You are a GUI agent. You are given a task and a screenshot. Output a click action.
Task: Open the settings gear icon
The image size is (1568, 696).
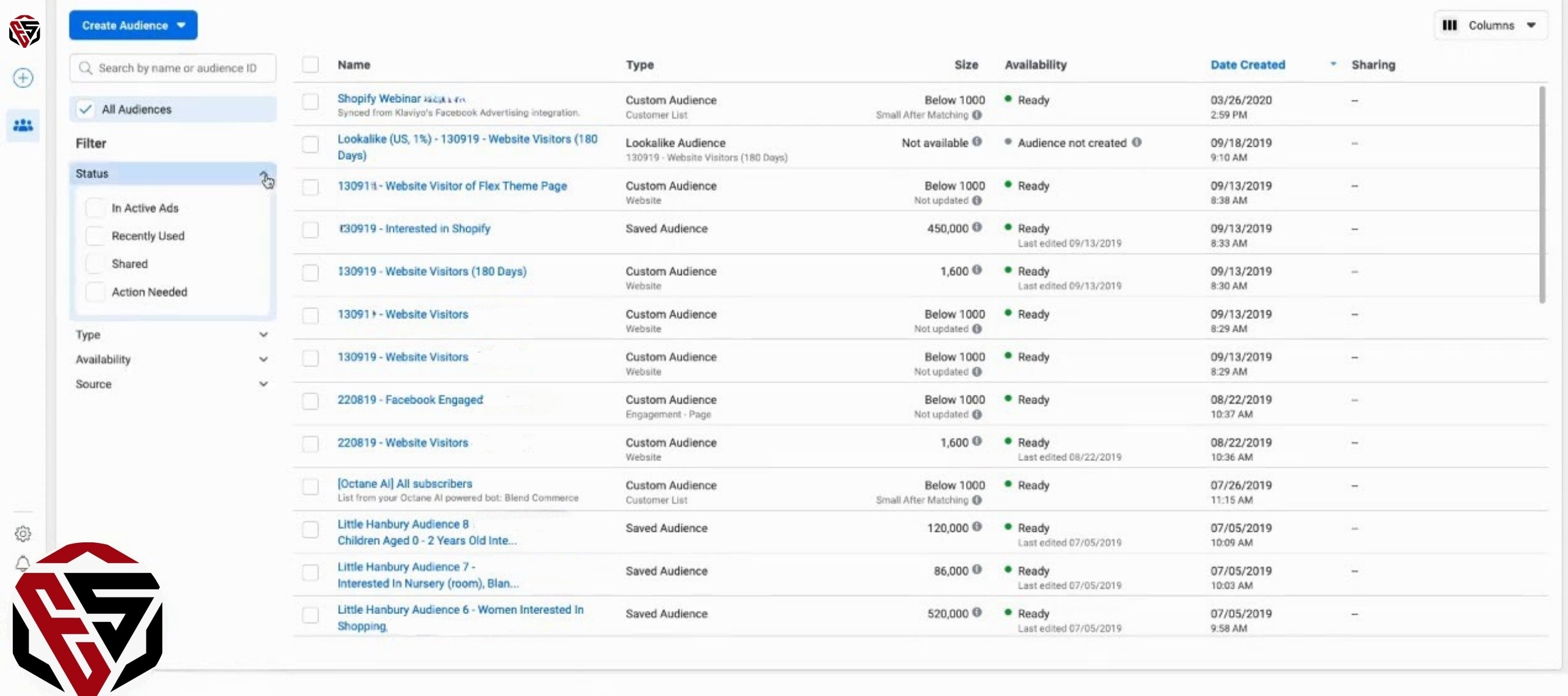[23, 534]
